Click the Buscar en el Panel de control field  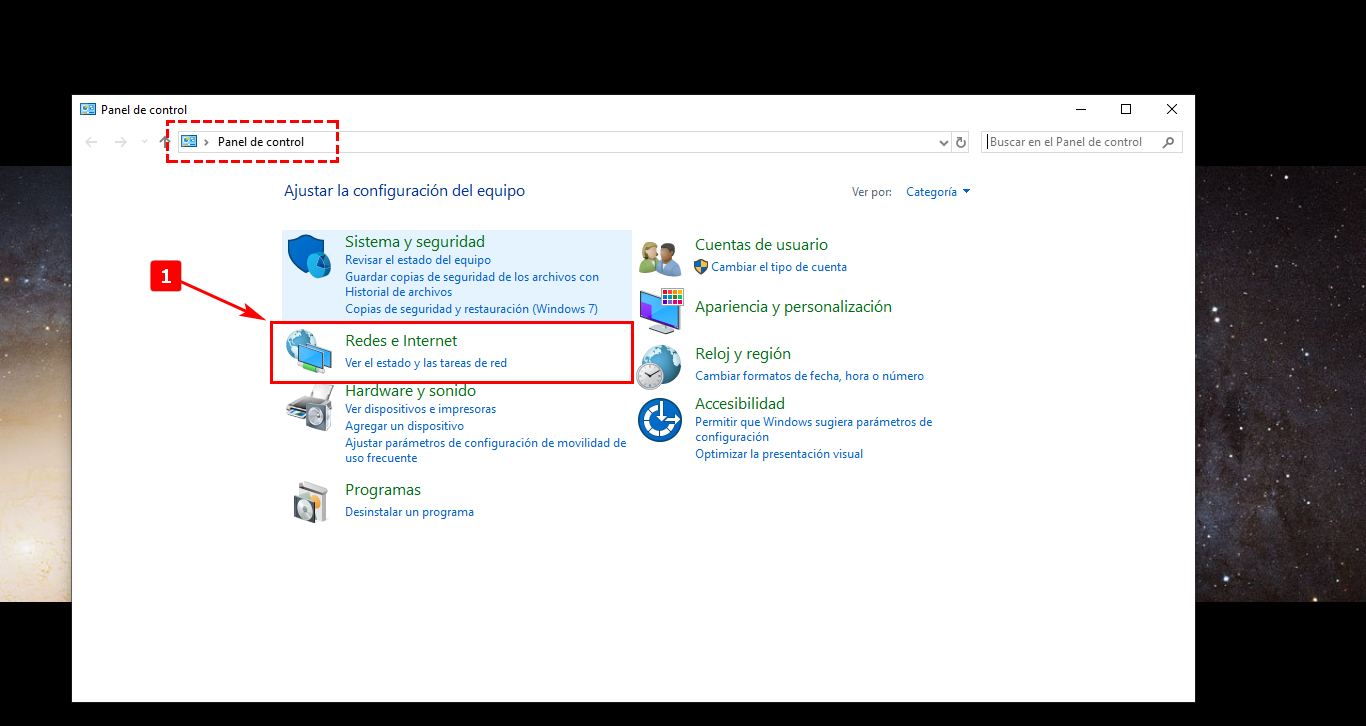(x=1073, y=142)
